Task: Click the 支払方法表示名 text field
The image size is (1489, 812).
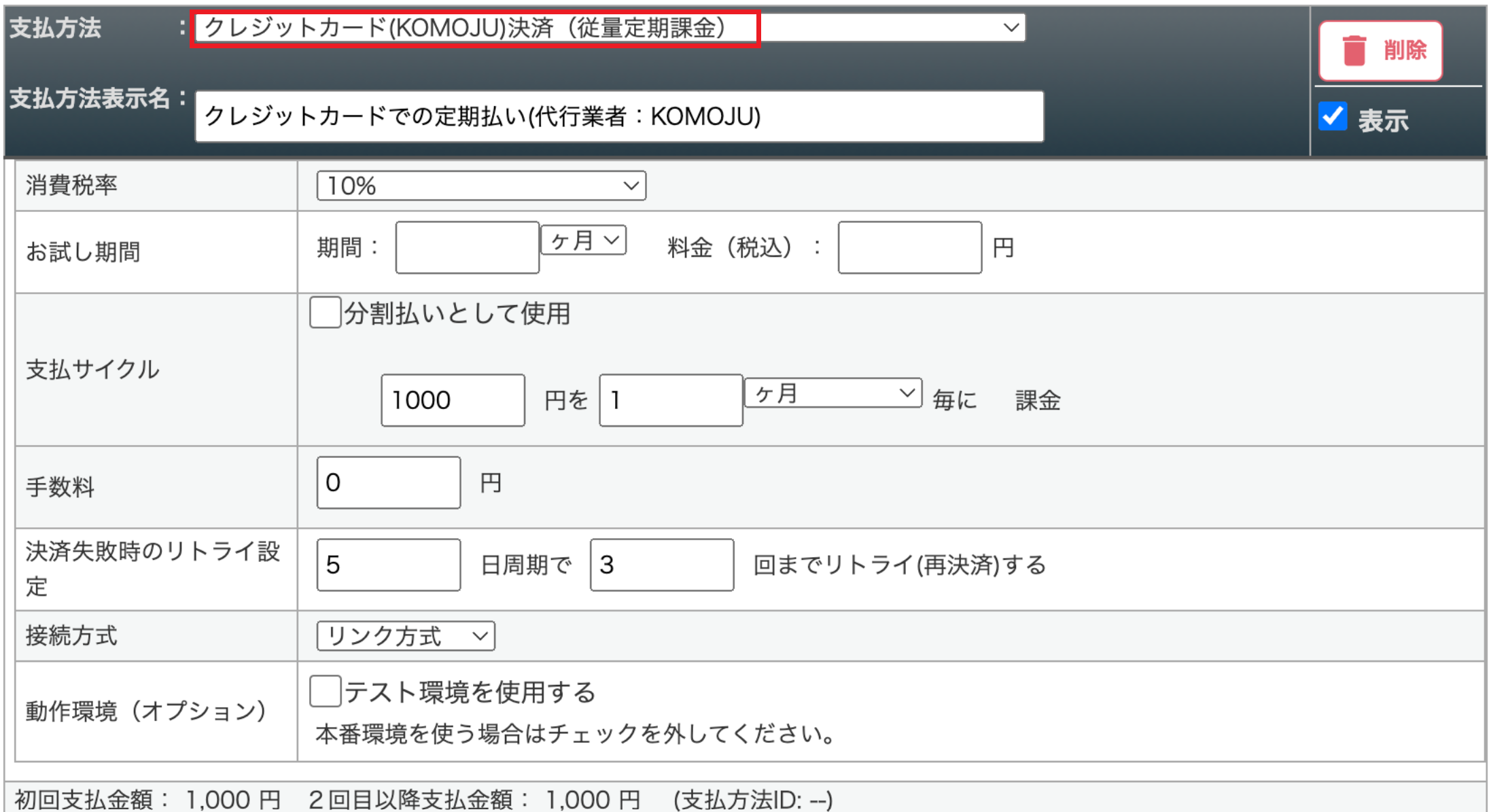Action: [x=618, y=116]
